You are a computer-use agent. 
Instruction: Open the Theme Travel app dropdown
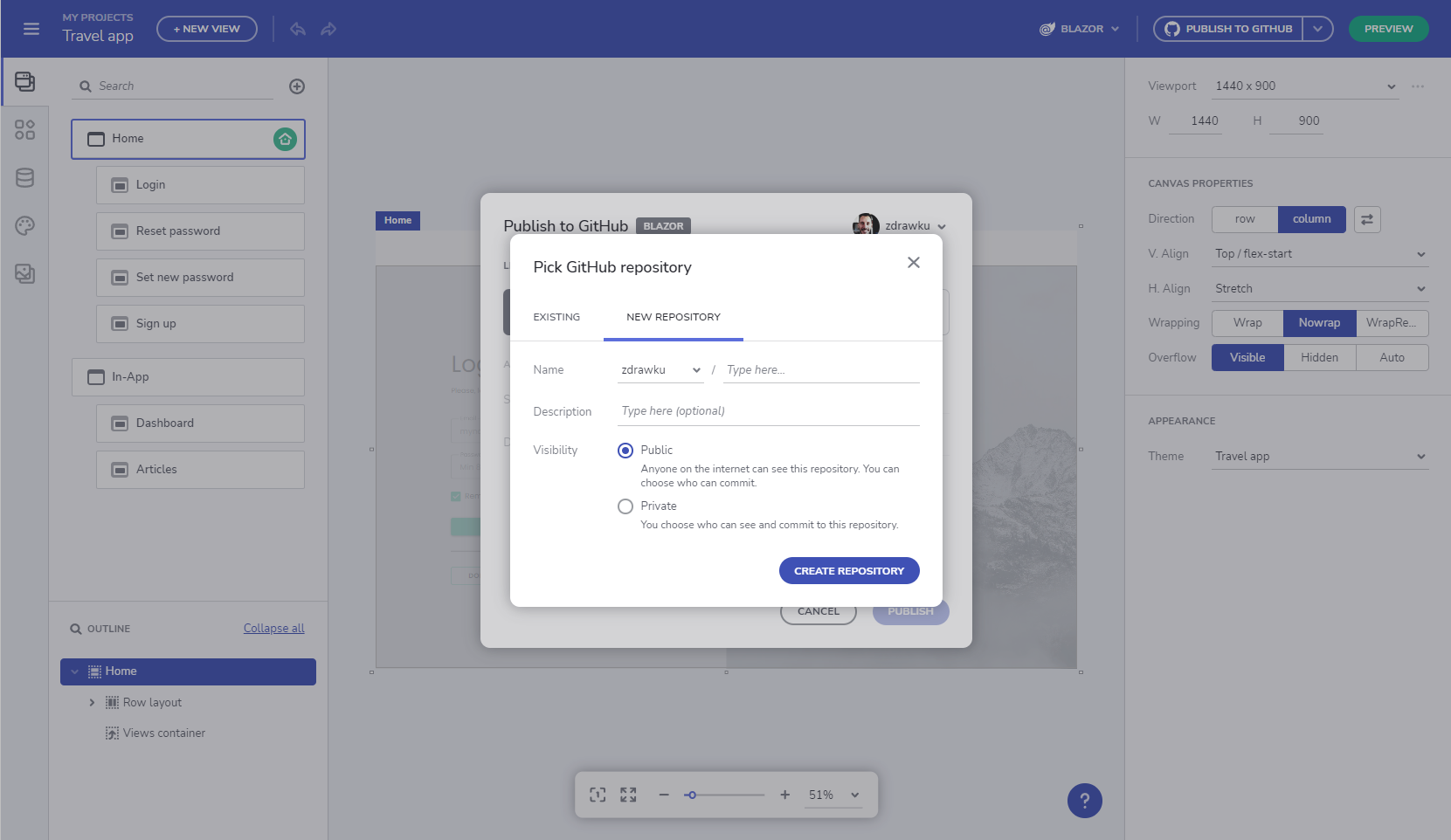pyautogui.click(x=1320, y=457)
